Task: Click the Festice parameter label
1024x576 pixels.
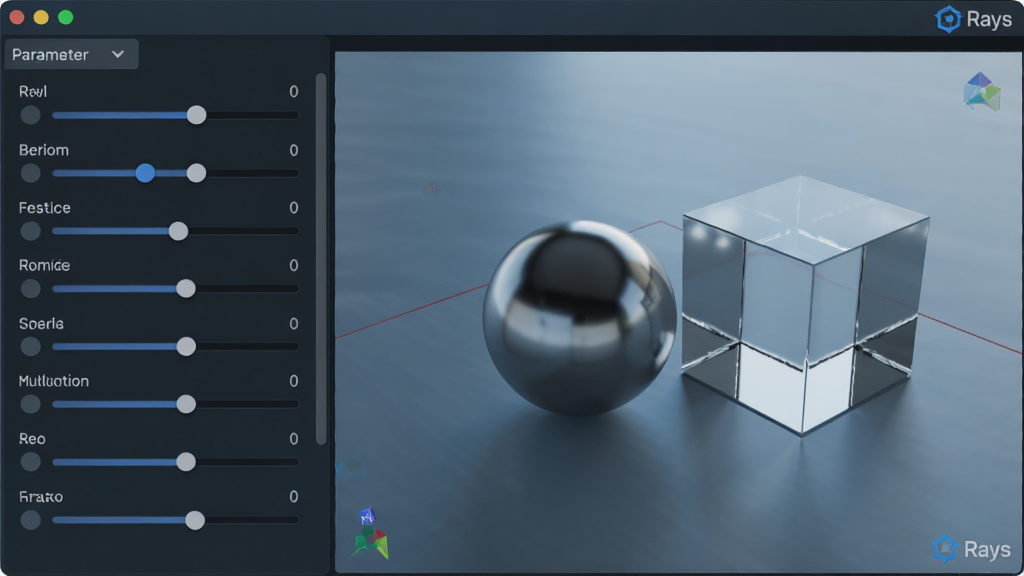Action: coord(44,208)
